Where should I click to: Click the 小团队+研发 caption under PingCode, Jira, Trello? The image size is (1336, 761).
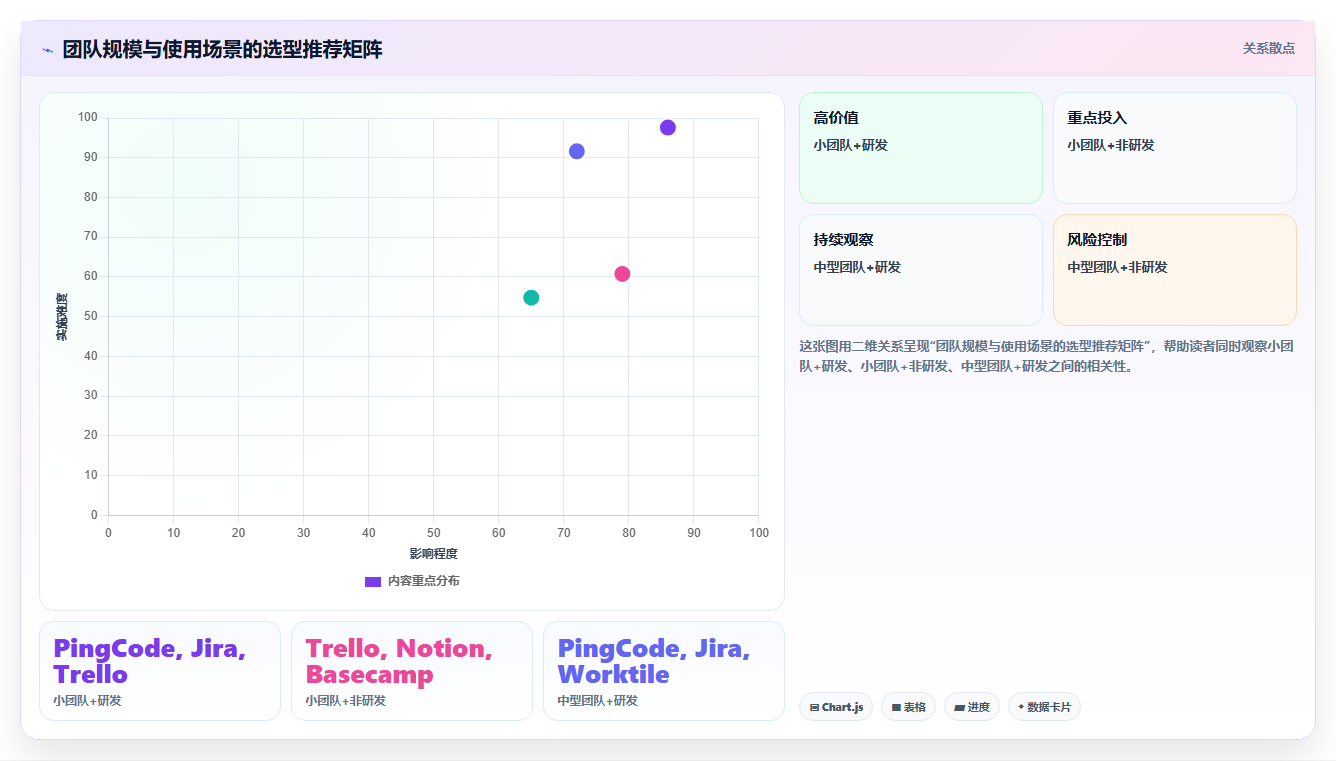87,701
